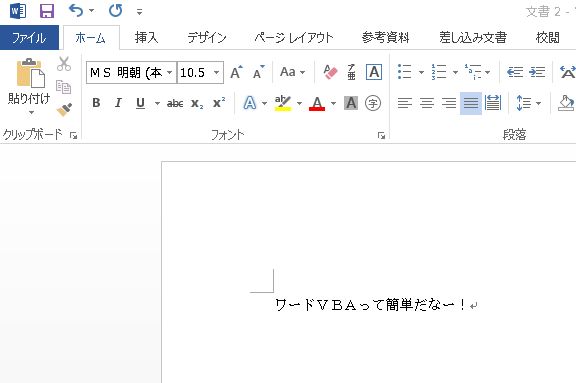Apply the red font color swatch
The height and width of the screenshot is (383, 576).
317,104
